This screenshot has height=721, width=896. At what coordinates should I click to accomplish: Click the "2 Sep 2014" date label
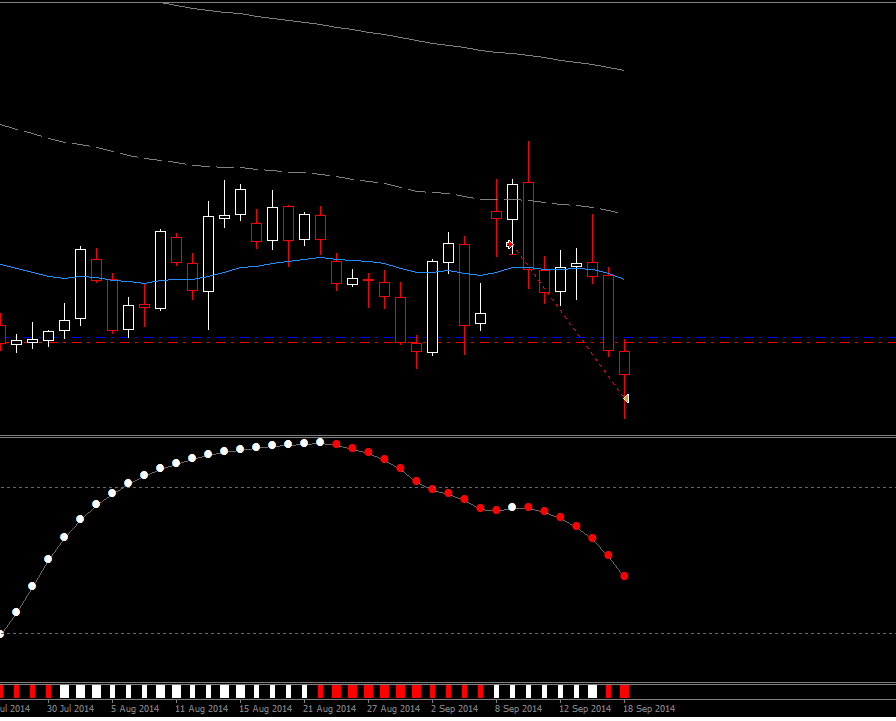coord(454,708)
